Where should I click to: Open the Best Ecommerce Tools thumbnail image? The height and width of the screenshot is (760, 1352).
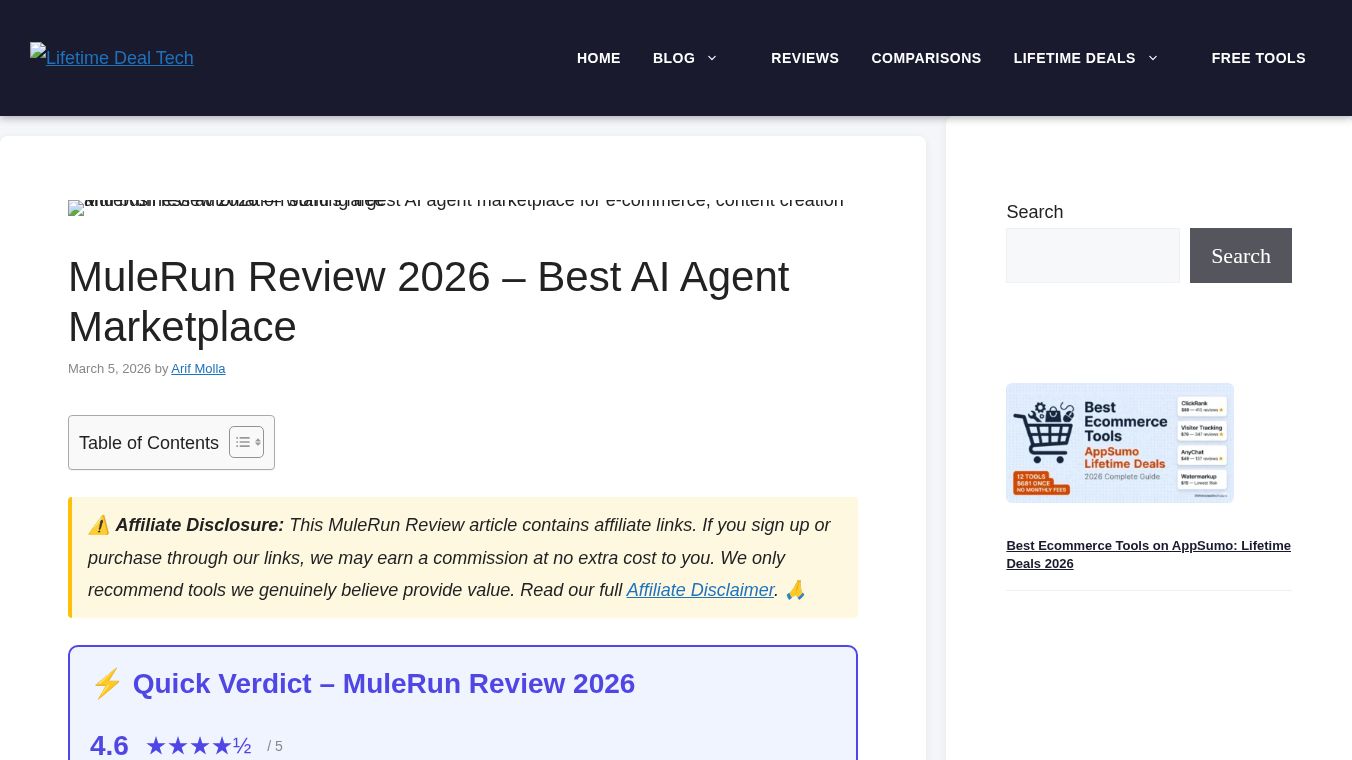tap(1120, 443)
